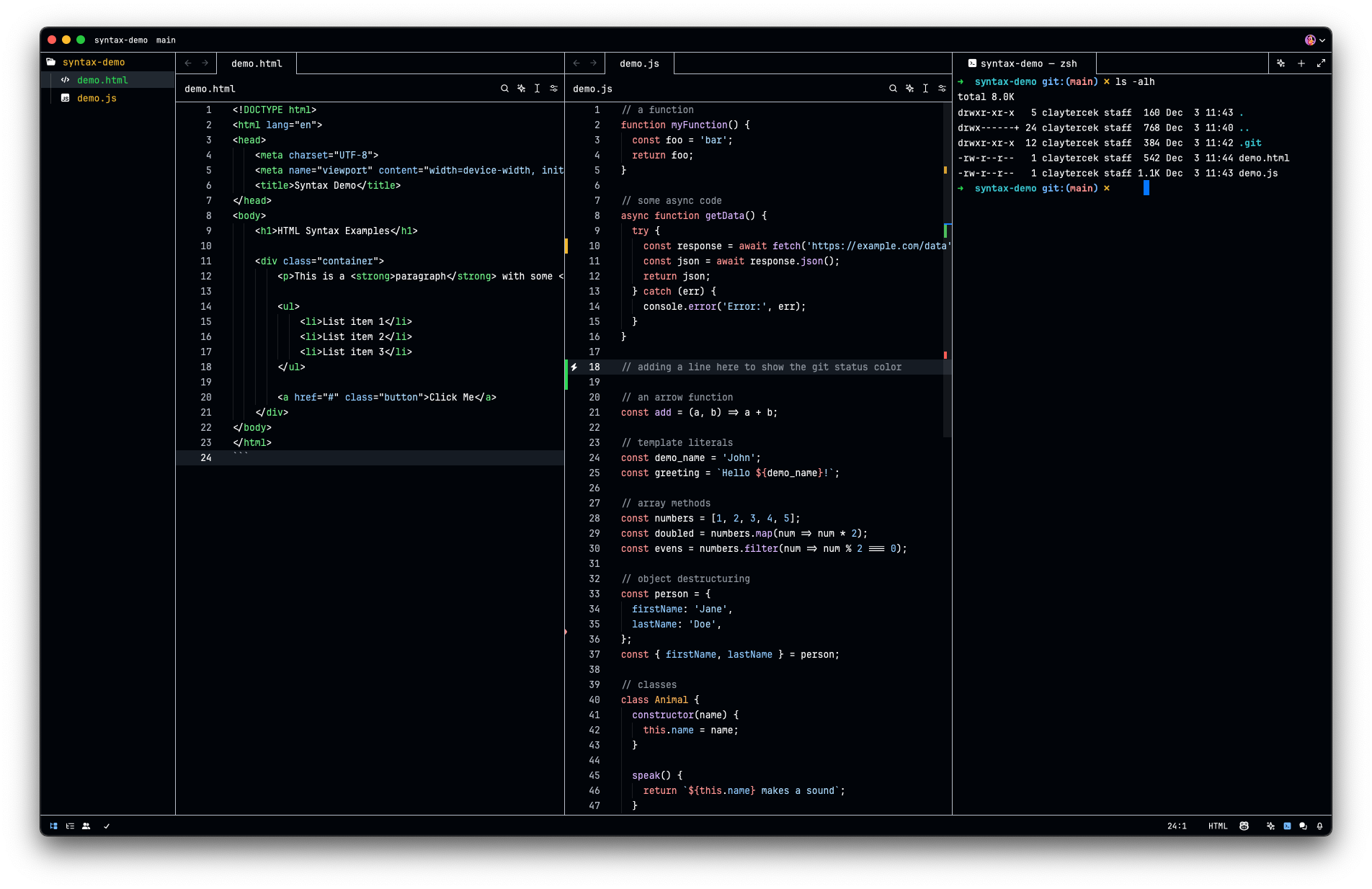Image resolution: width=1372 pixels, height=889 pixels.
Task: Click syntax-demo project name in title bar
Action: tap(121, 40)
